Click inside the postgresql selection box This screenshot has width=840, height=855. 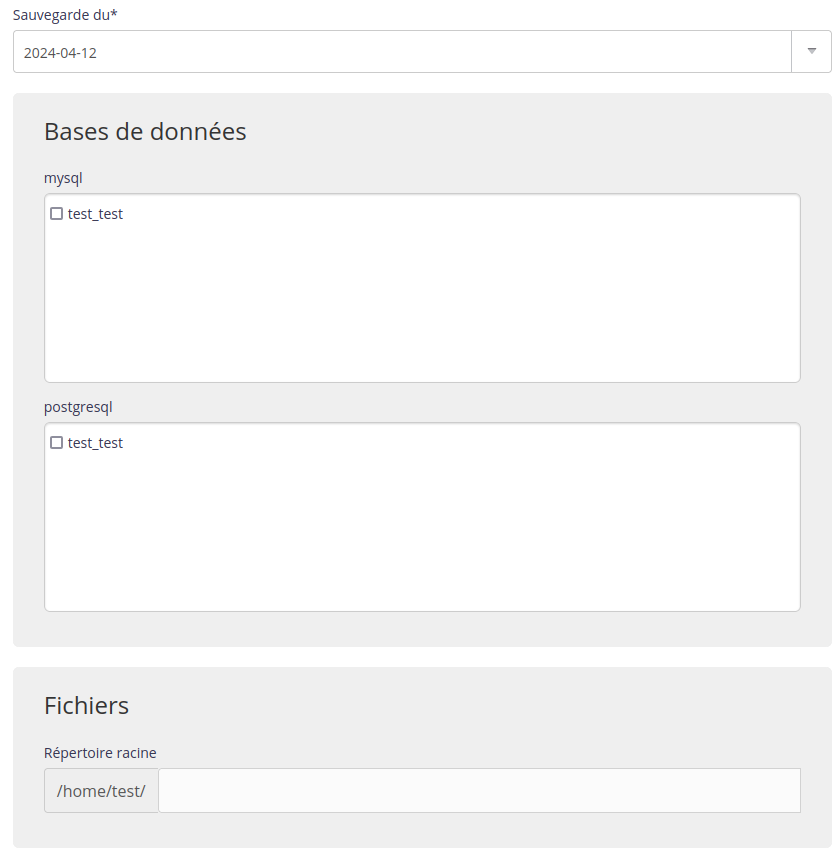(420, 530)
